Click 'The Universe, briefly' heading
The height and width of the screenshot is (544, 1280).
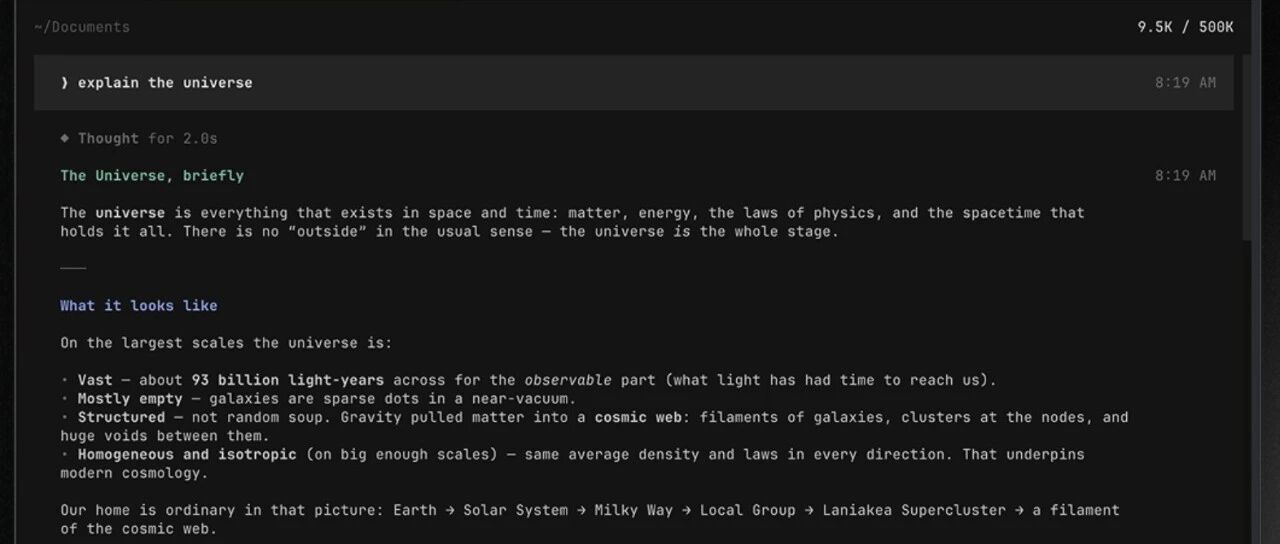click(152, 175)
